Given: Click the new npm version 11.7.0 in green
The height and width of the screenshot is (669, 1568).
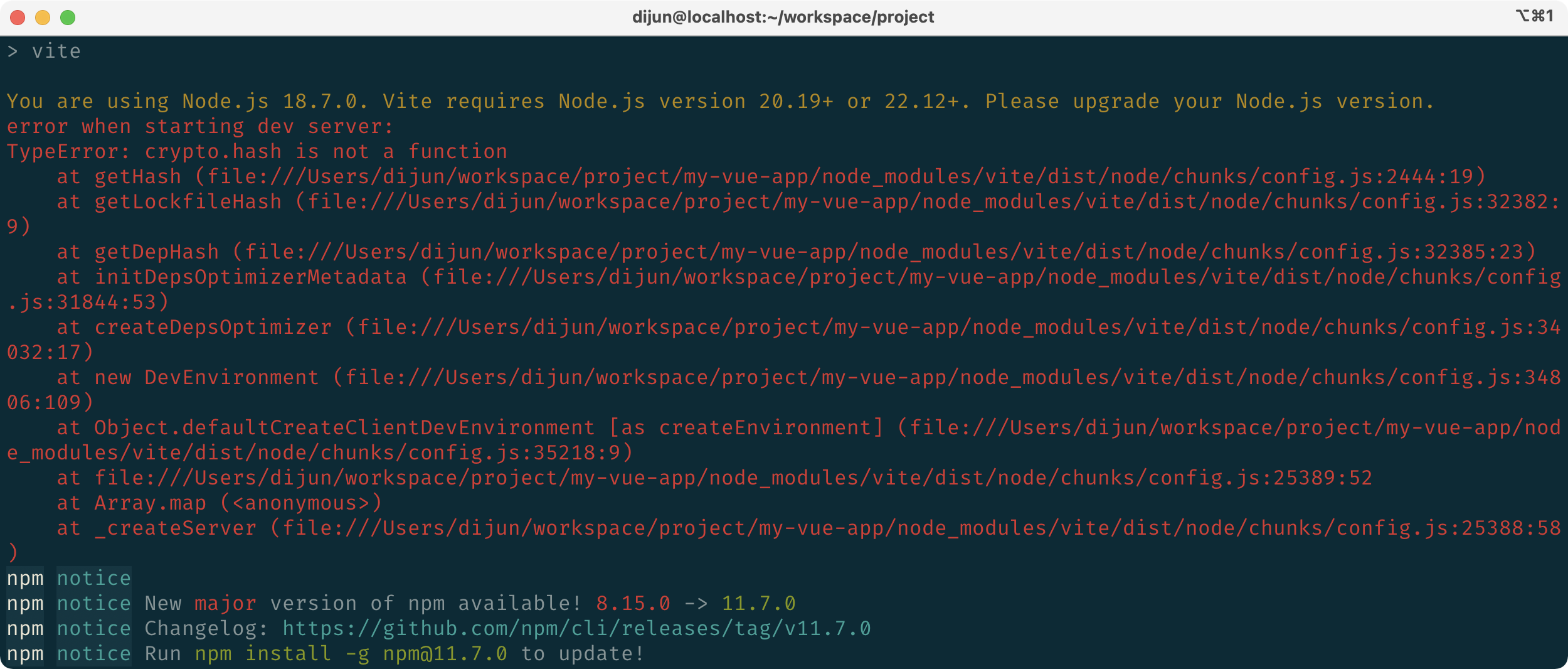Looking at the screenshot, I should point(758,604).
